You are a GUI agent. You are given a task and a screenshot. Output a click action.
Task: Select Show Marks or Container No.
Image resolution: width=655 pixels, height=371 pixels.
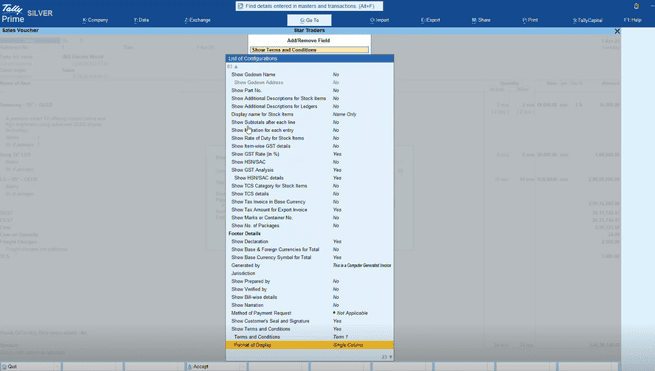click(x=310, y=217)
